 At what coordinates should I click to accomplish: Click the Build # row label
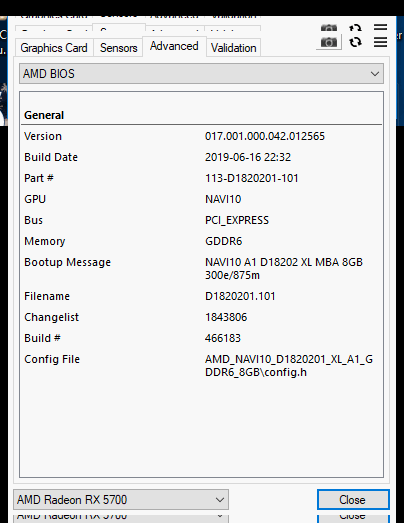tap(42, 338)
